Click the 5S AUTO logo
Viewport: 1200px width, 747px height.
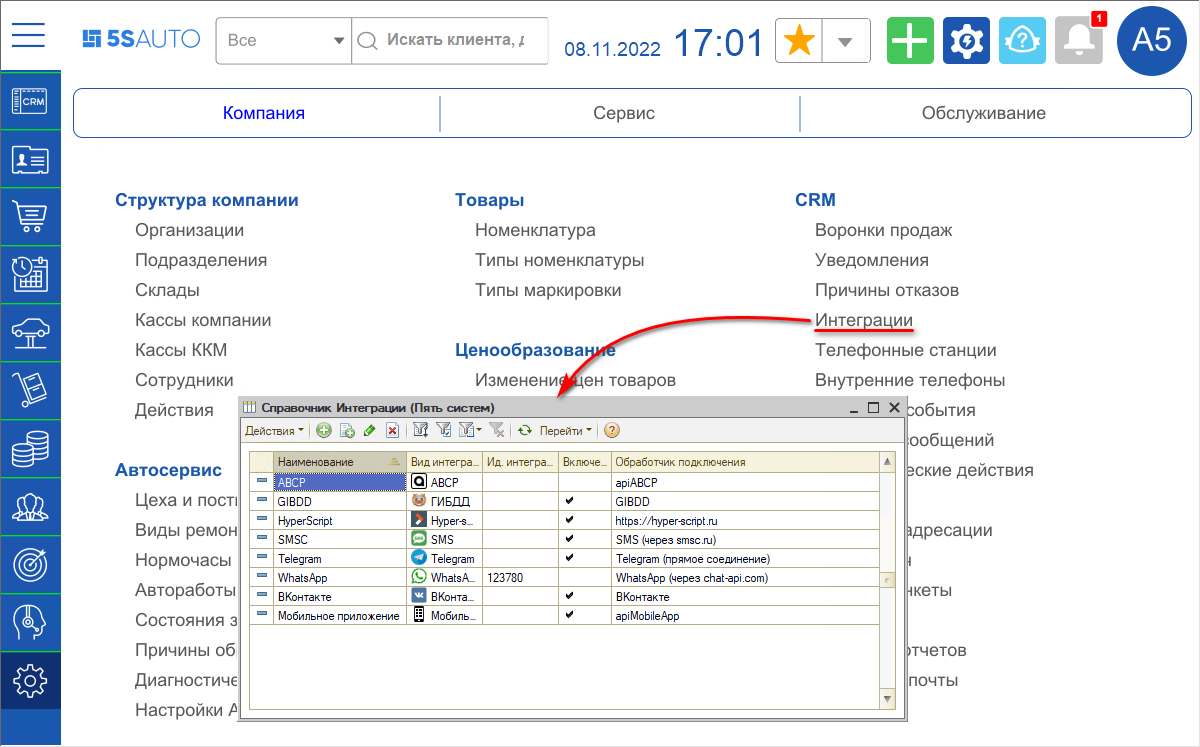coord(141,39)
